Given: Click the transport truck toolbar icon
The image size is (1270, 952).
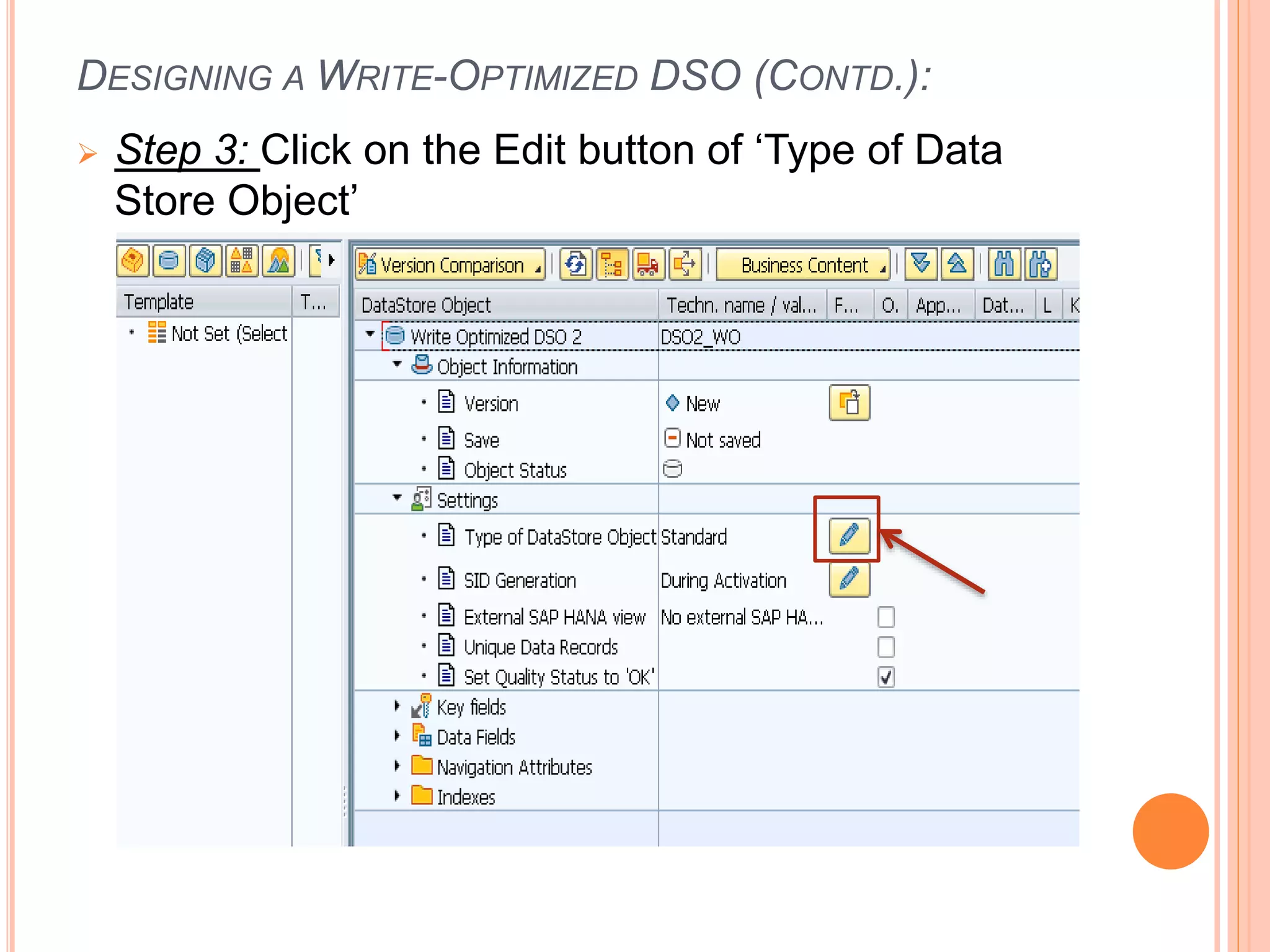Looking at the screenshot, I should click(649, 265).
